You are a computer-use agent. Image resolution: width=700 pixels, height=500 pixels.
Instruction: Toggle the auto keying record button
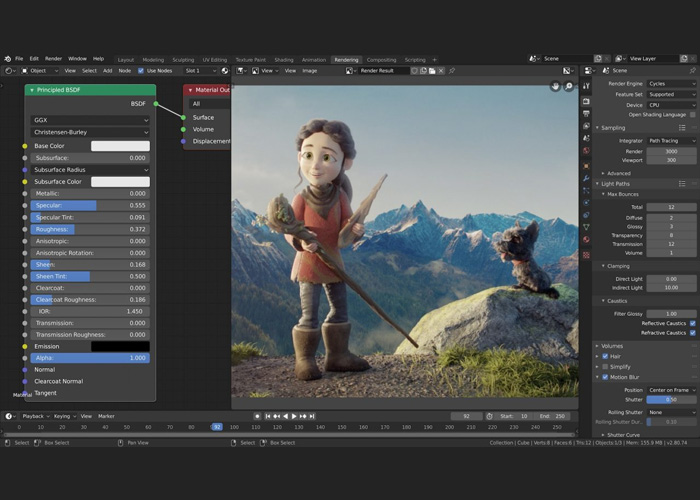point(257,416)
